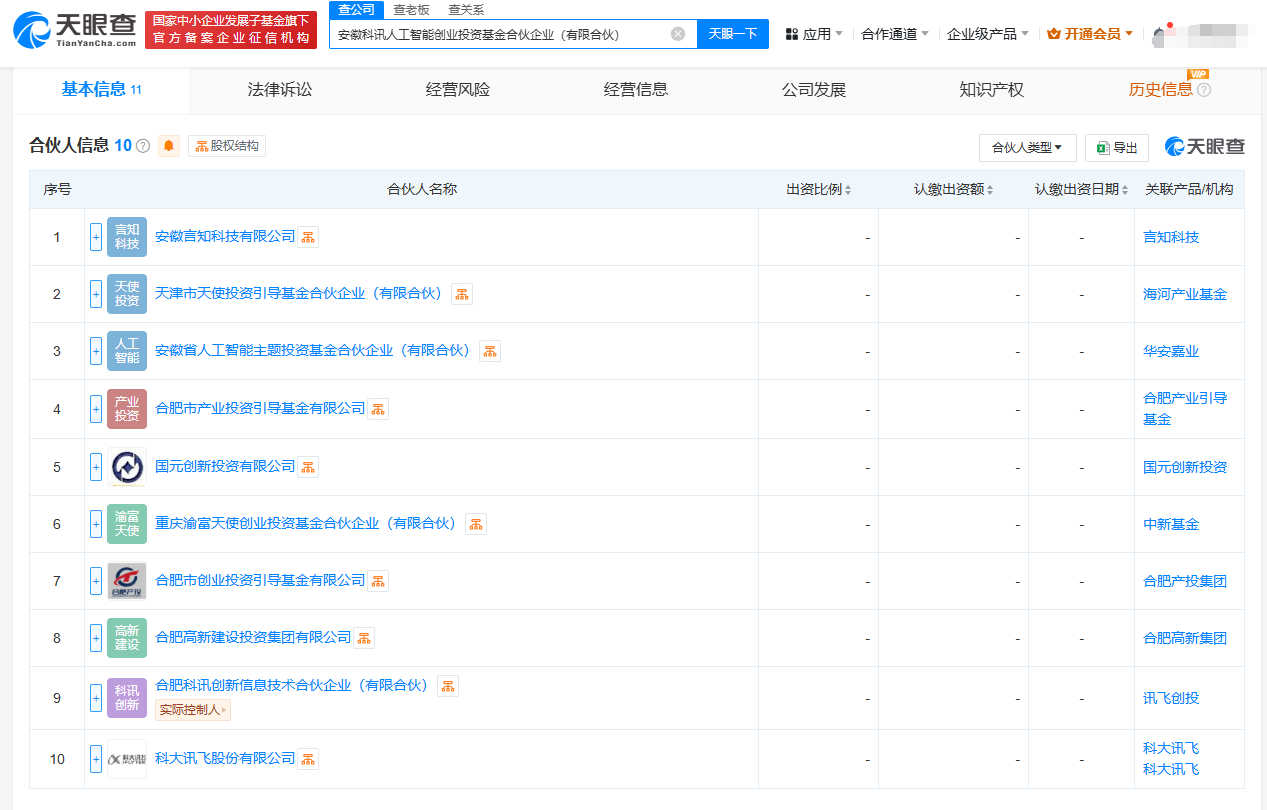Select the 查关系 search mode

click(x=466, y=10)
